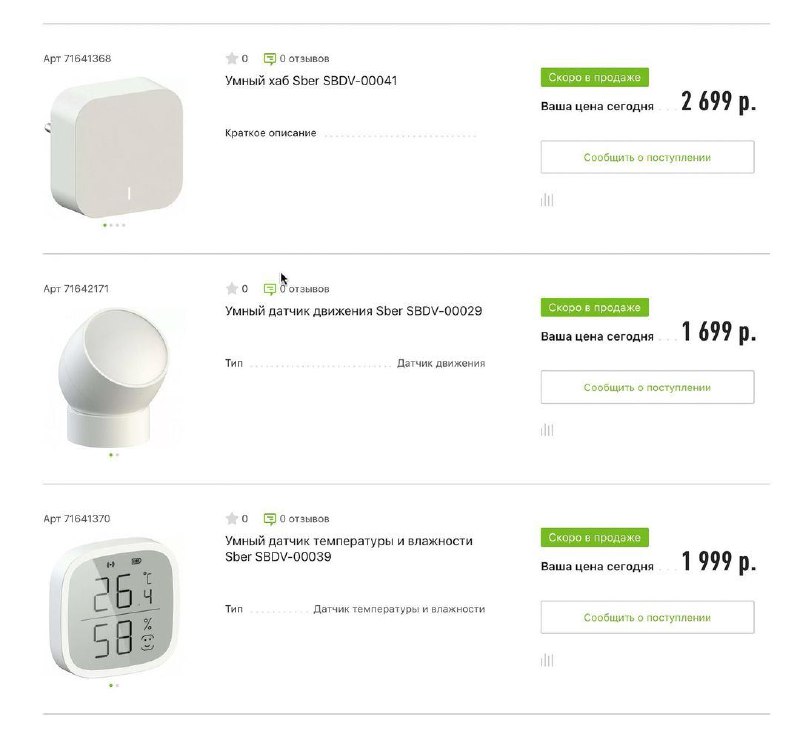This screenshot has width=800, height=737.
Task: Select second image dot under motion sensor photo
Action: point(117,455)
